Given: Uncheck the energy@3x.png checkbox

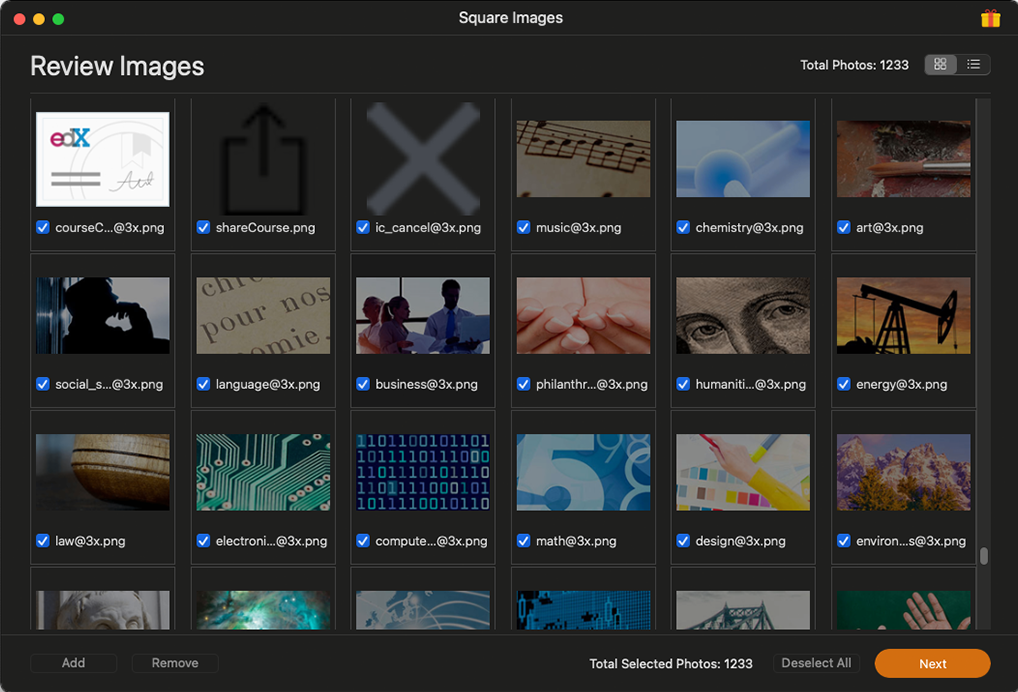Looking at the screenshot, I should (x=843, y=384).
